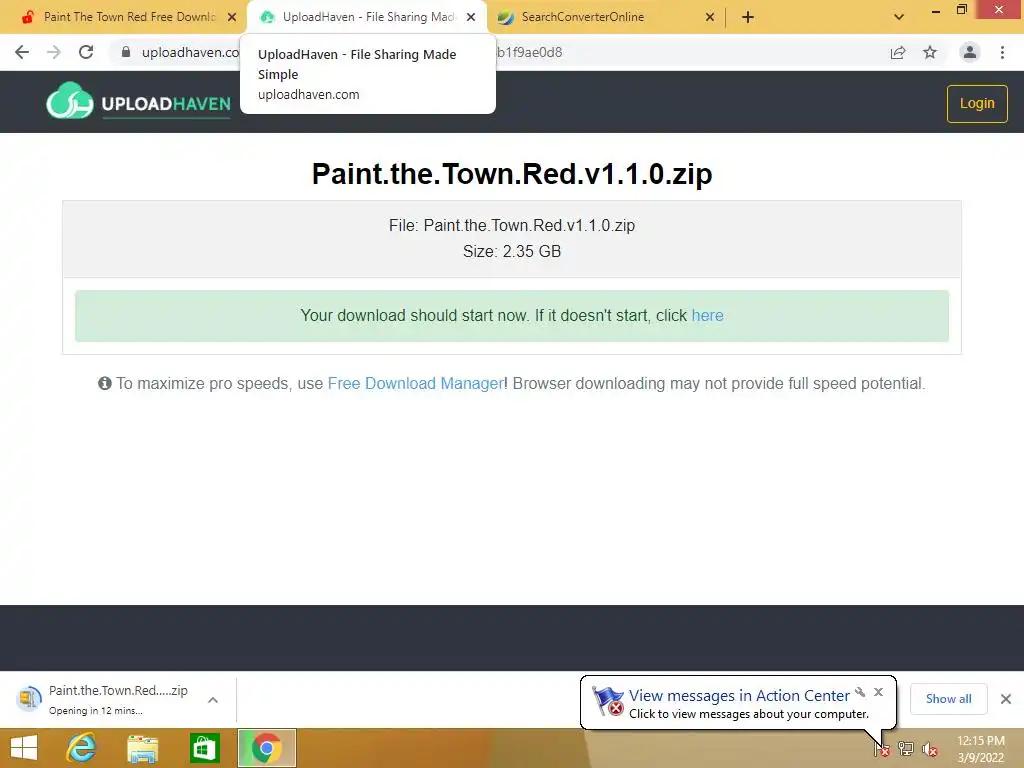Image resolution: width=1024 pixels, height=768 pixels.
Task: Bookmark this page with the star icon
Action: [x=930, y=52]
